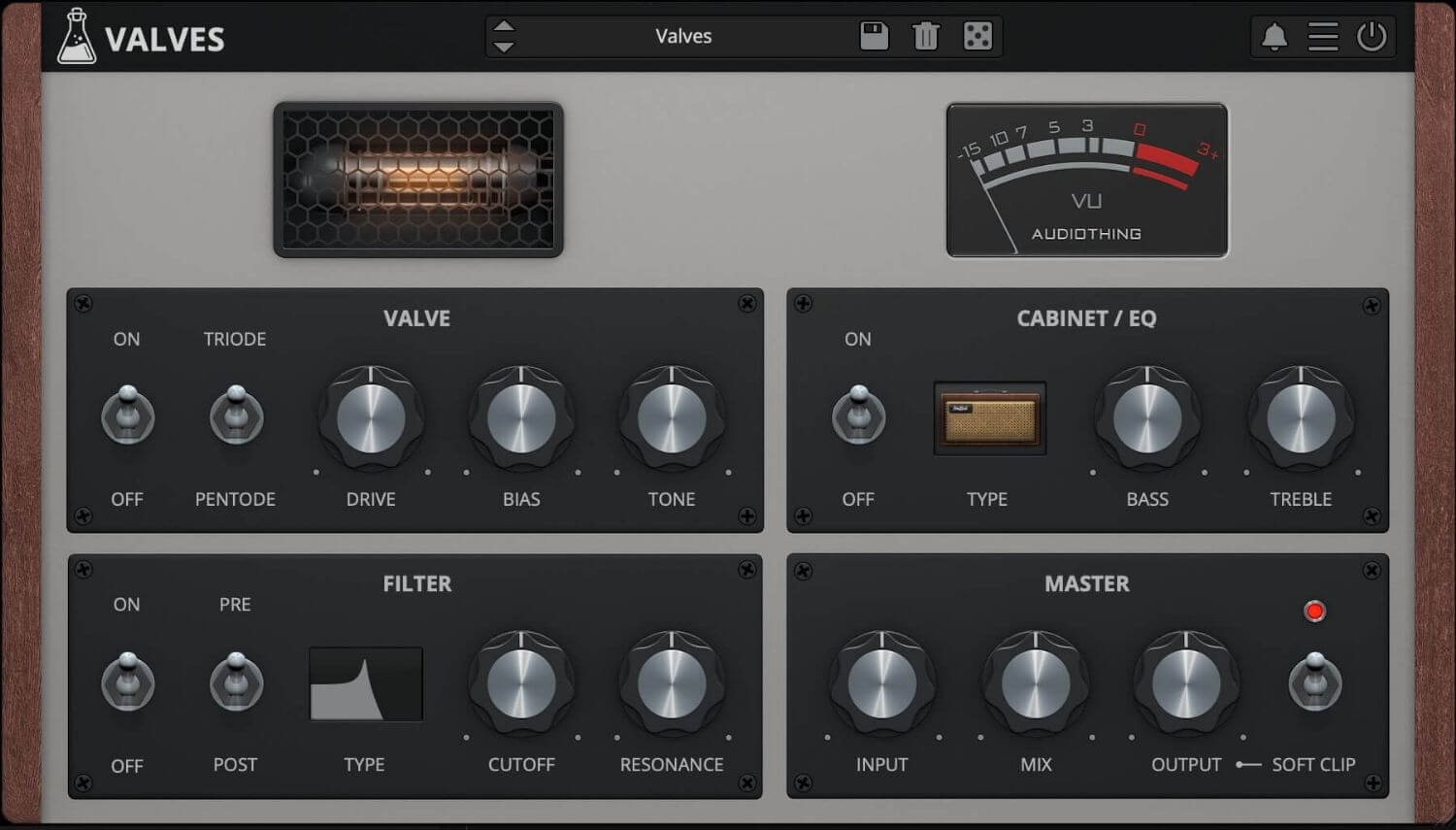Toggle the Valve section ON/OFF switch

(128, 415)
